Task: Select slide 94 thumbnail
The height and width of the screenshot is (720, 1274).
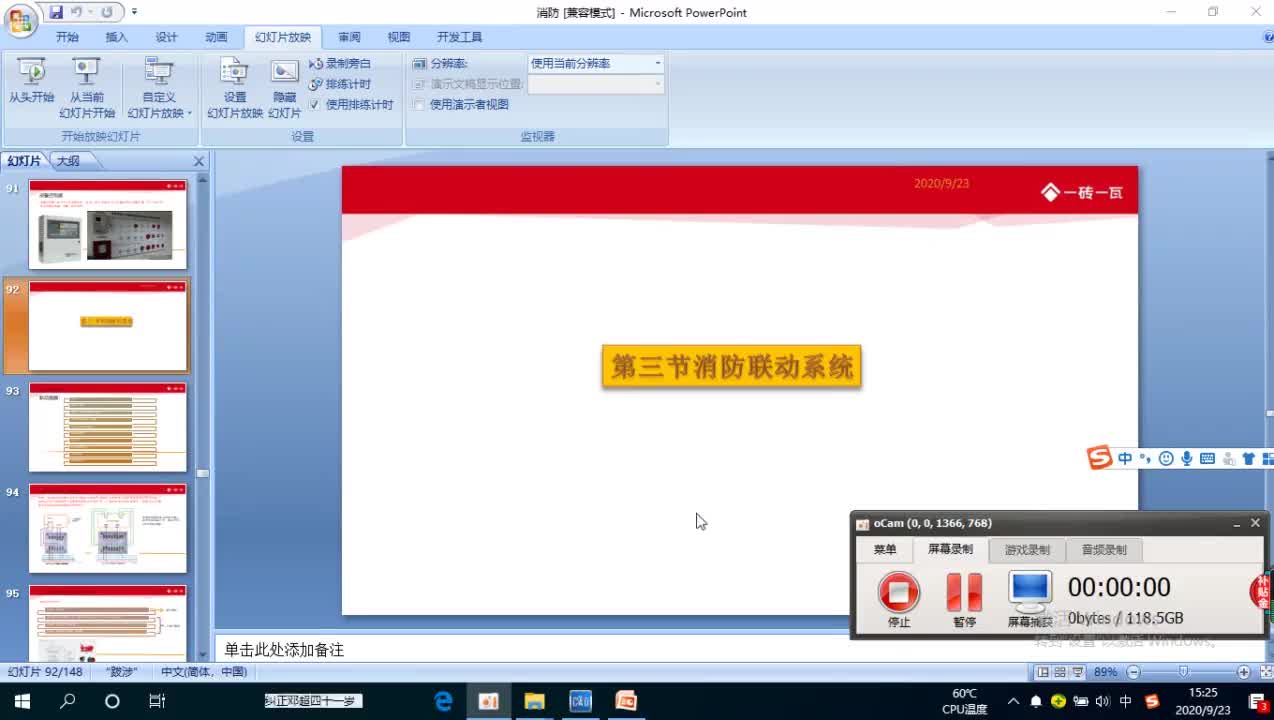Action: pos(108,528)
